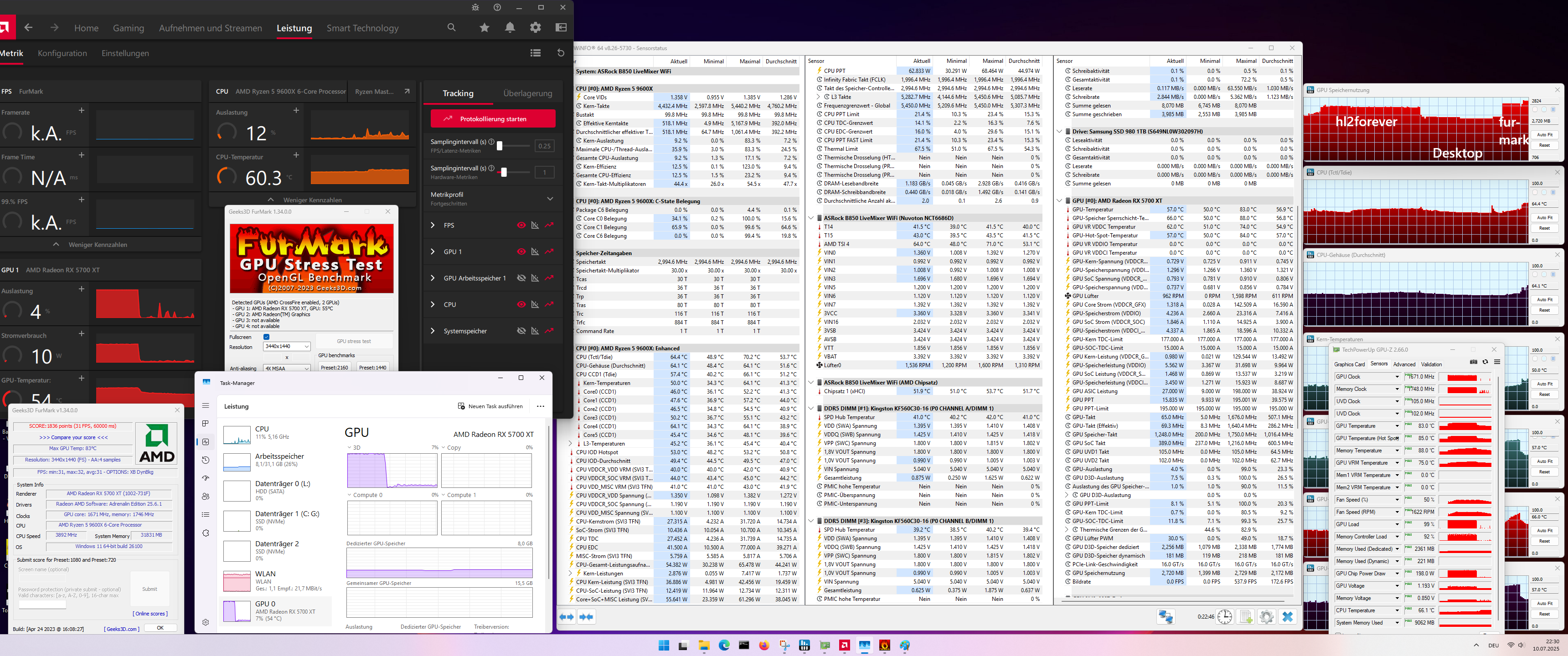The width and height of the screenshot is (1568, 656).
Task: Open Task Manager Details list icon
Action: pos(206,515)
